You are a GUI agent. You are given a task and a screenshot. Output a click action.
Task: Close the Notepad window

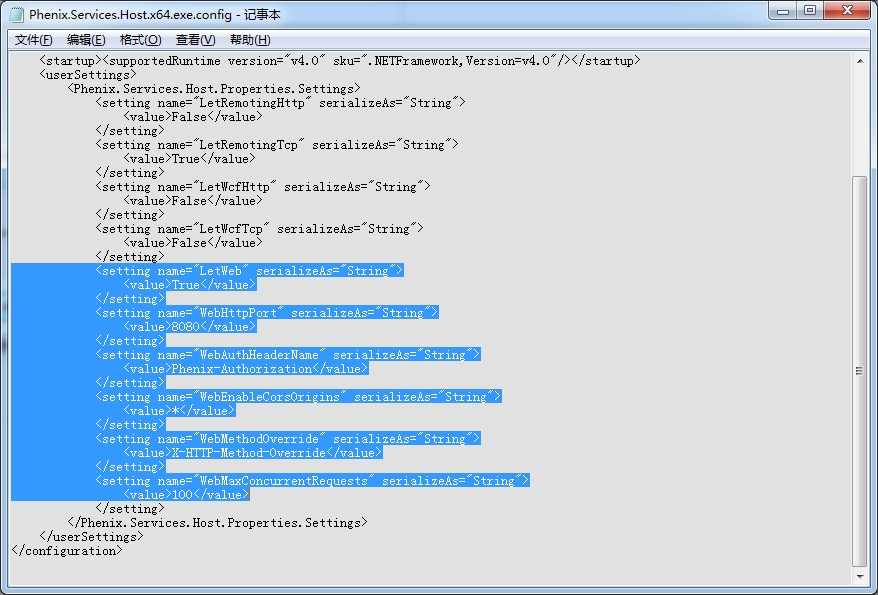[848, 11]
